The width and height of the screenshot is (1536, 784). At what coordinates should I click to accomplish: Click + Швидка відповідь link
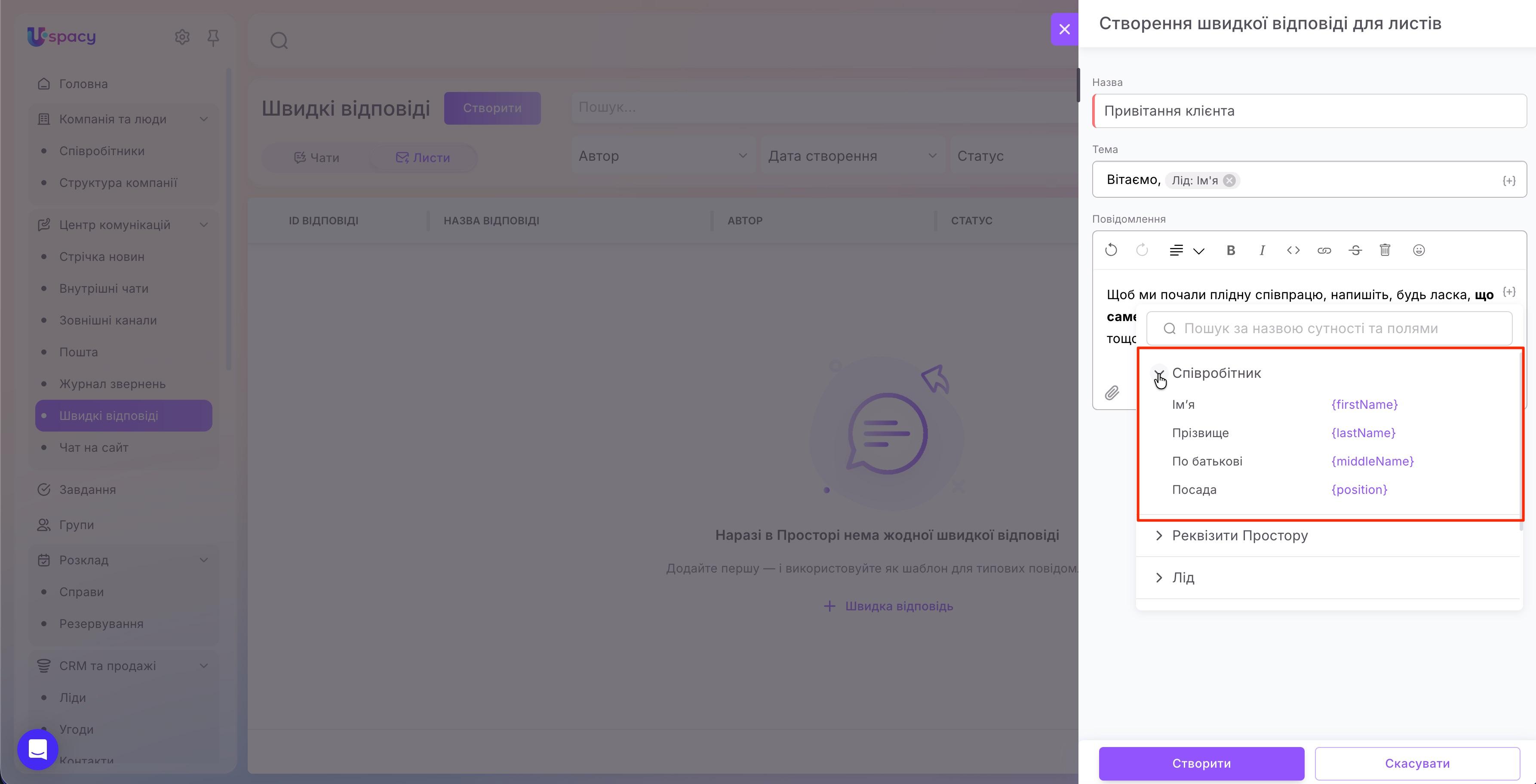(888, 606)
